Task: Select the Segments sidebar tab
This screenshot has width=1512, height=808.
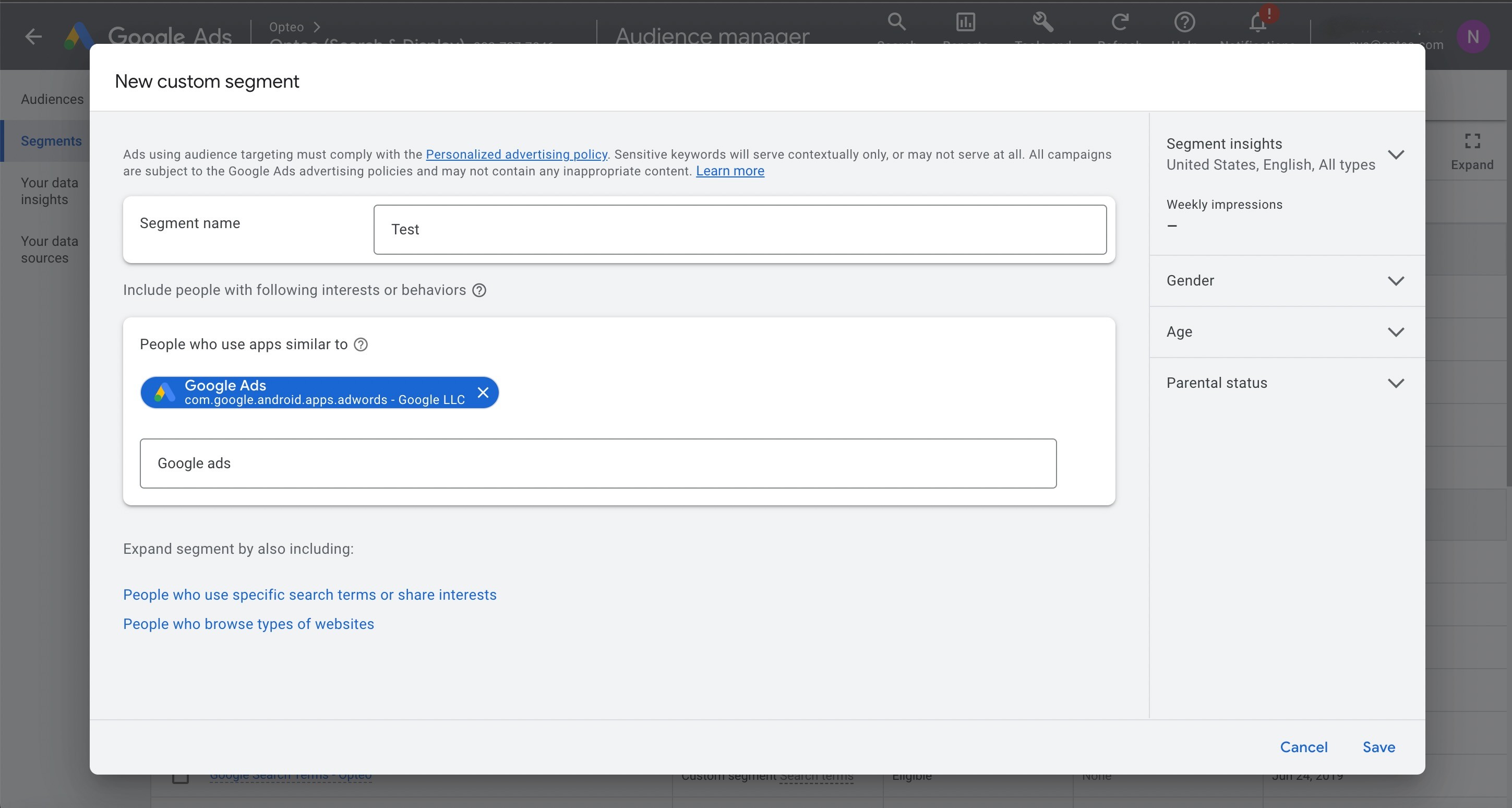Action: pyautogui.click(x=51, y=141)
